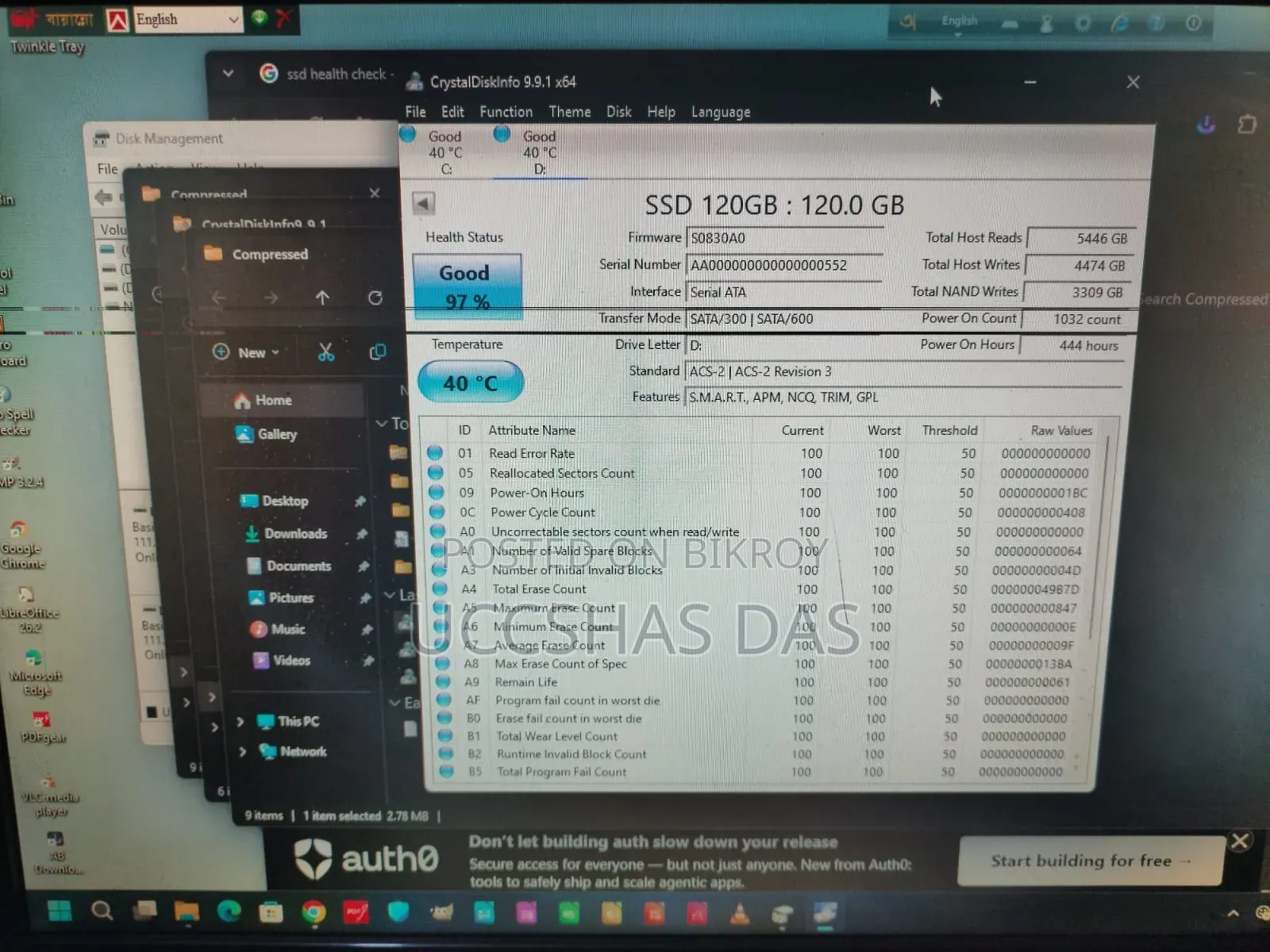The width and height of the screenshot is (1270, 952).
Task: Expand This PC in File Explorer
Action: 240,721
